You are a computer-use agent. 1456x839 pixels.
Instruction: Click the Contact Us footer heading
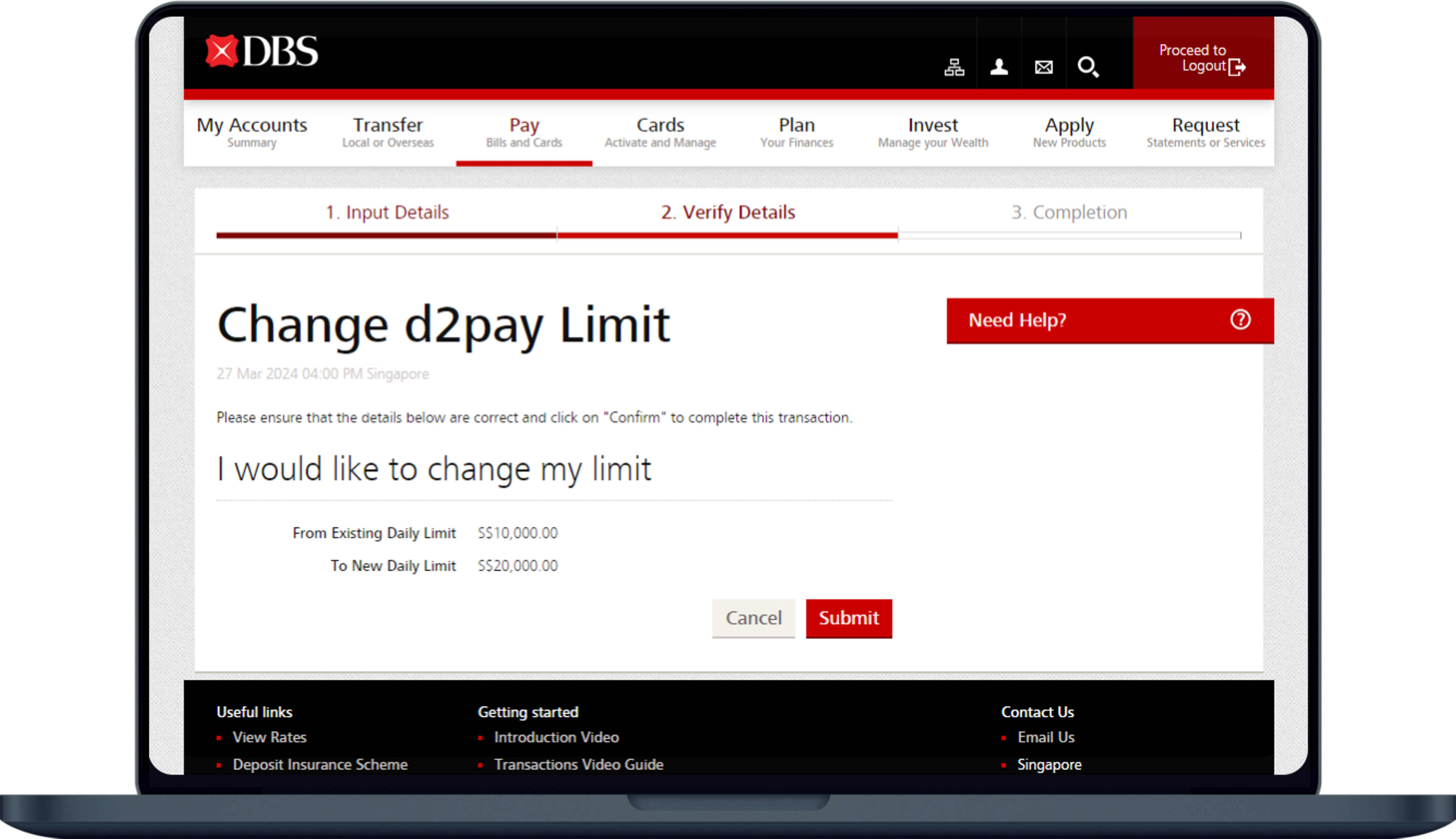pyautogui.click(x=1037, y=712)
